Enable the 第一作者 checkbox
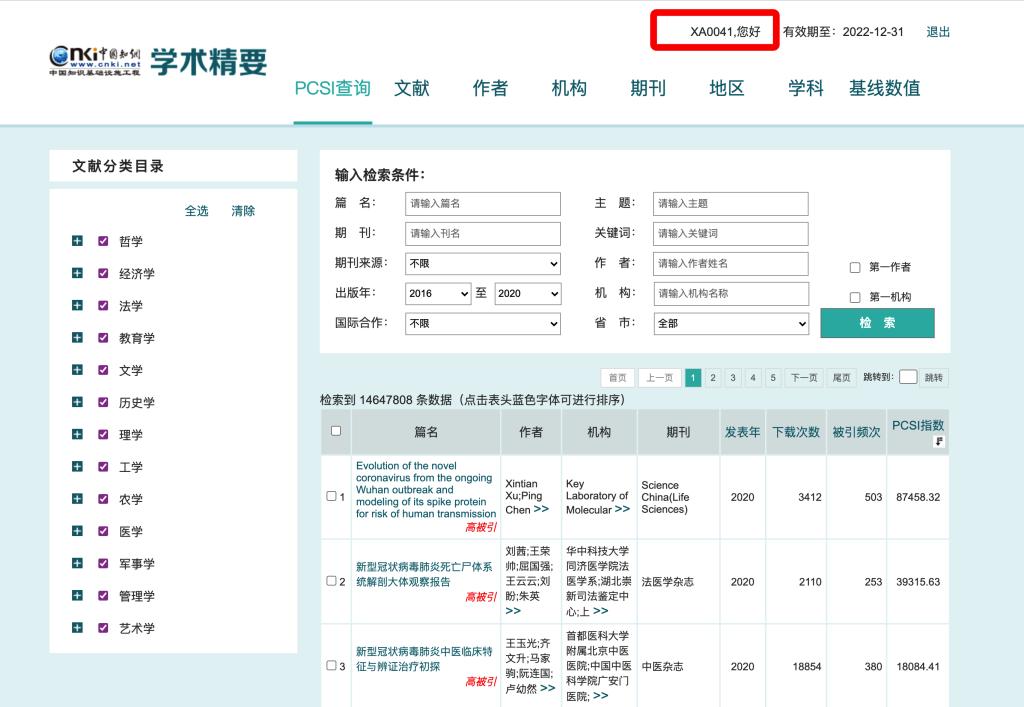The image size is (1024, 707). click(x=855, y=267)
